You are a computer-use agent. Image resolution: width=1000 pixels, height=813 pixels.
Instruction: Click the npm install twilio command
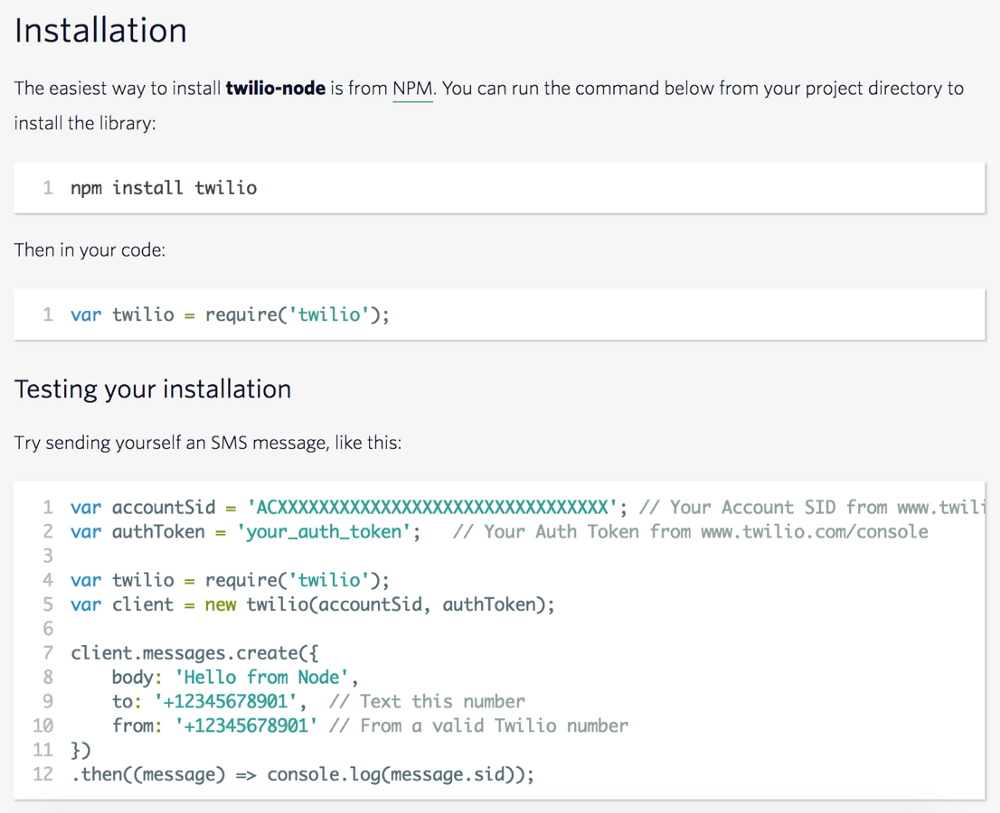(163, 187)
